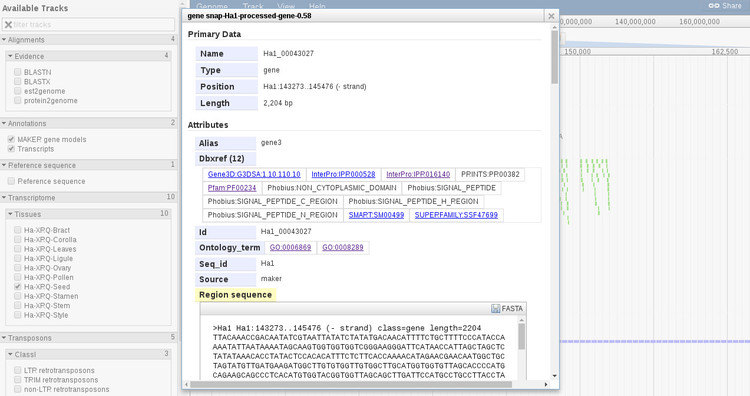This screenshot has width=750, height=396.
Task: Enable the Reference sequence track
Action: point(11,181)
